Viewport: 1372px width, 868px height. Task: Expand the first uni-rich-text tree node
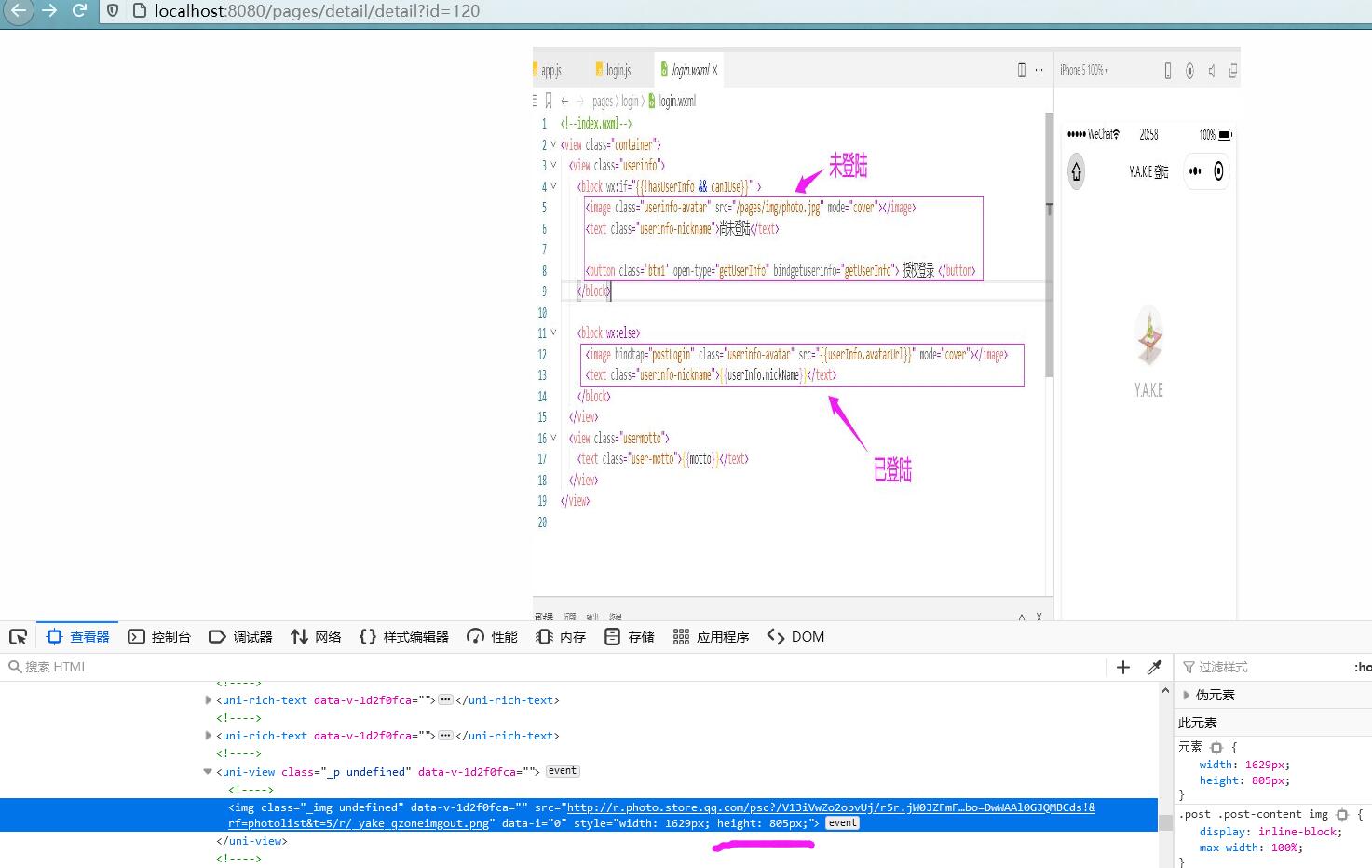pos(208,699)
